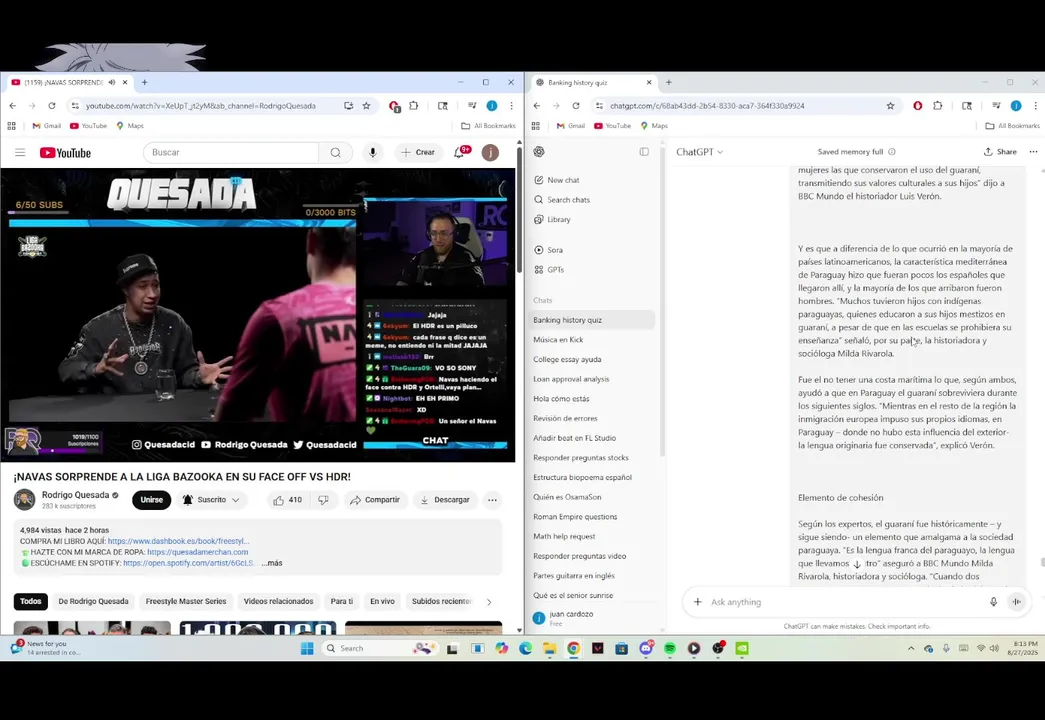This screenshot has width=1045, height=720.
Task: Open the Spotify artist link in description
Action: tap(189, 563)
